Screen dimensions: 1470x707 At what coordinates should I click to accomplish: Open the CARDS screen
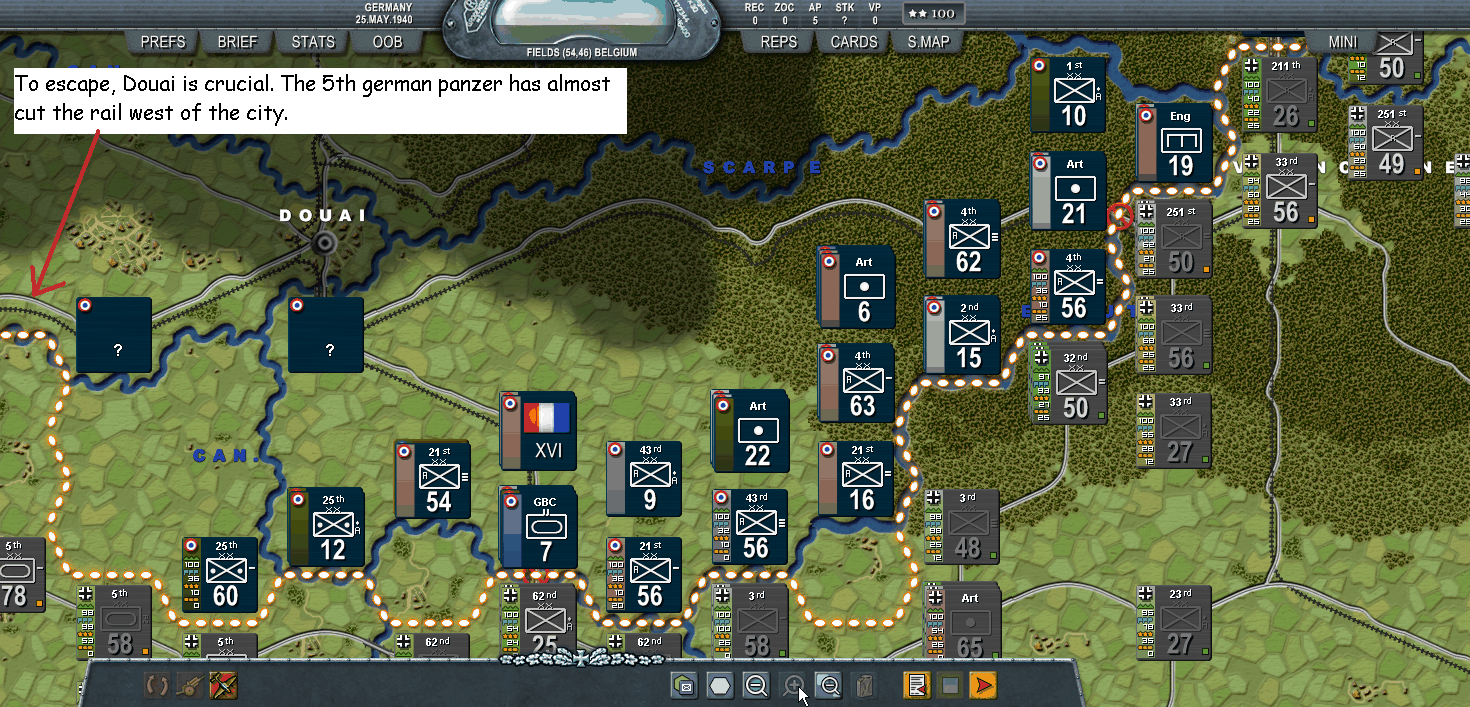pos(854,42)
